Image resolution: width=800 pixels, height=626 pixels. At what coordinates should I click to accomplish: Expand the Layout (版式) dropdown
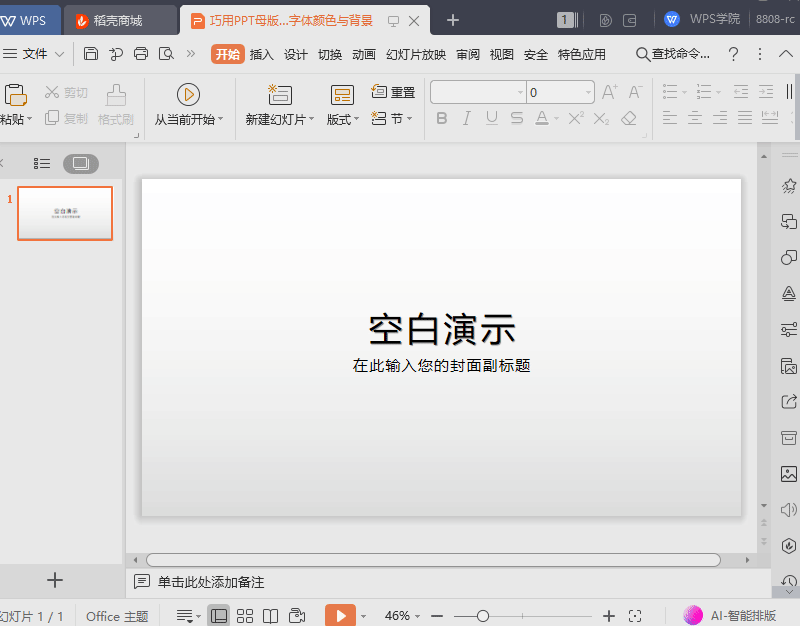click(x=343, y=119)
